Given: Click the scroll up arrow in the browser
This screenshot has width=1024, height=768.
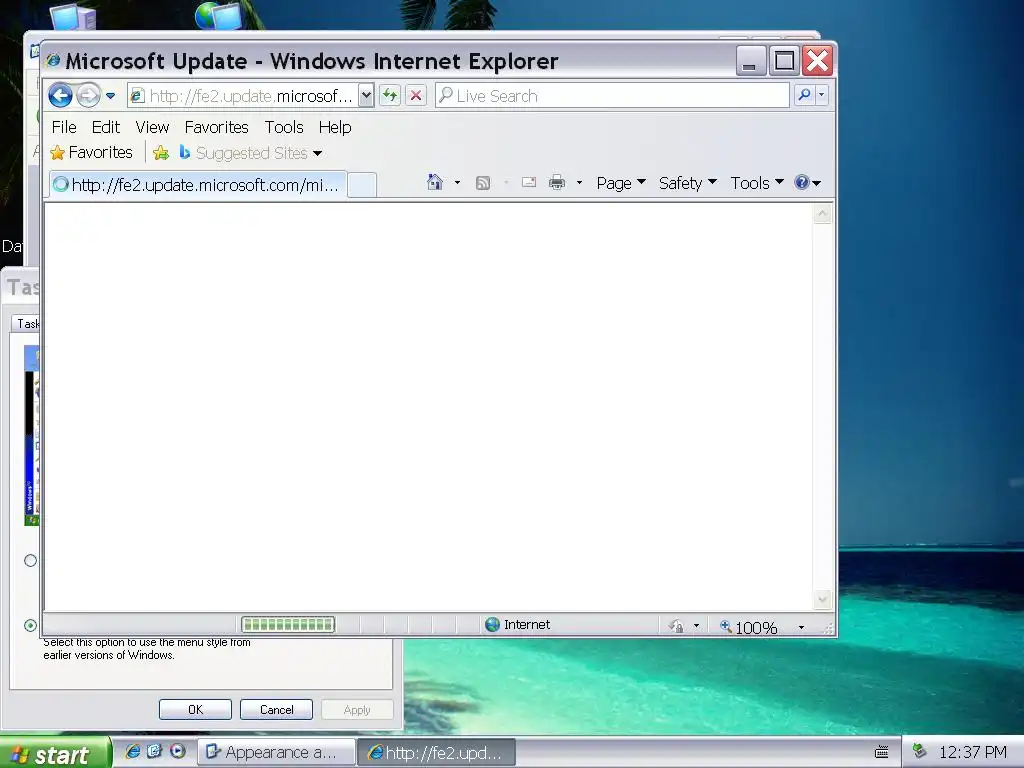Looking at the screenshot, I should [x=822, y=214].
